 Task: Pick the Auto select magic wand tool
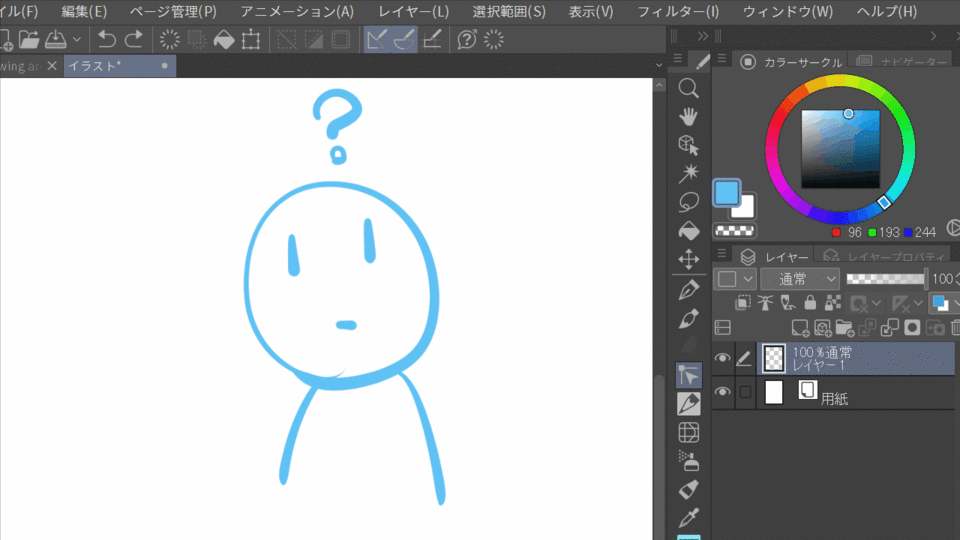click(x=688, y=174)
